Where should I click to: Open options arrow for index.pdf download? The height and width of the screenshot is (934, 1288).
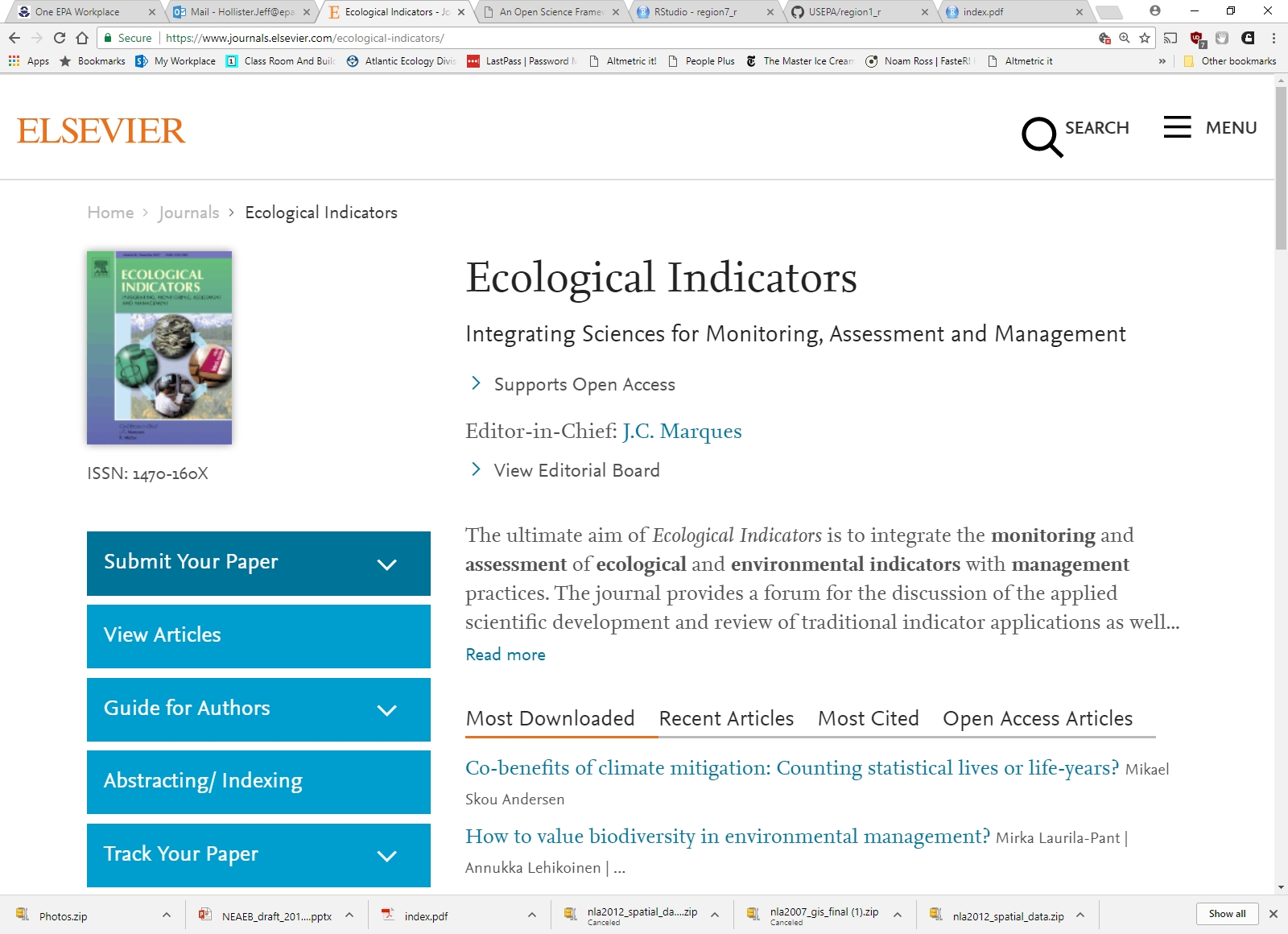click(x=532, y=915)
